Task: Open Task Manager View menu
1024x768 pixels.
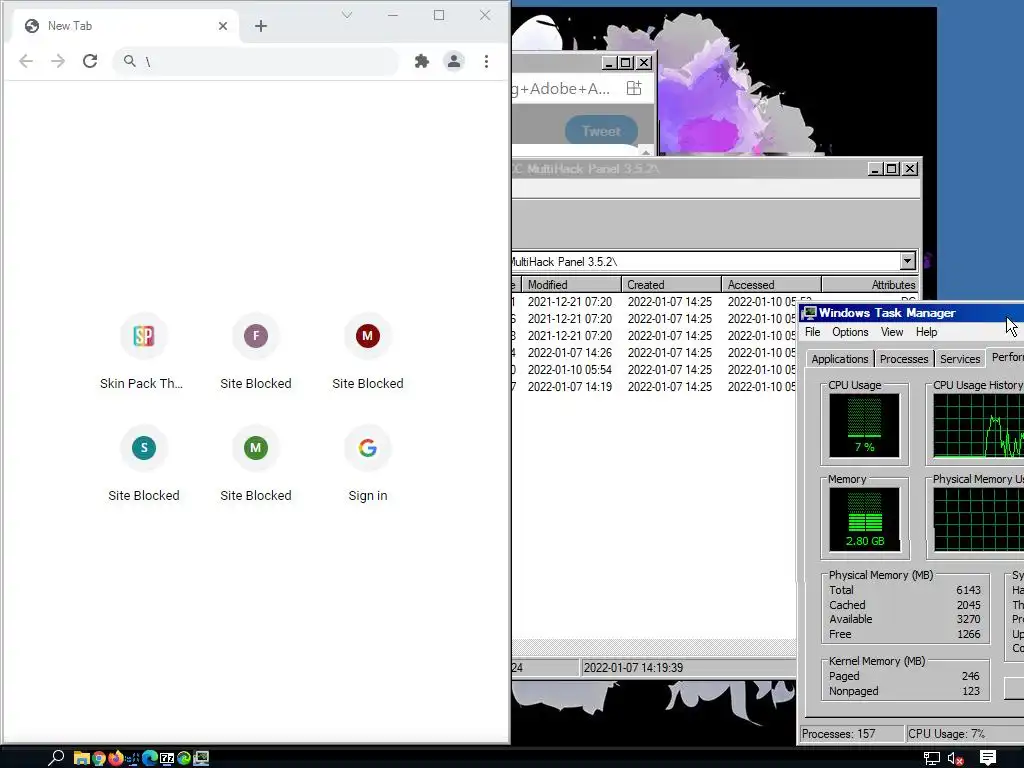Action: pos(891,332)
